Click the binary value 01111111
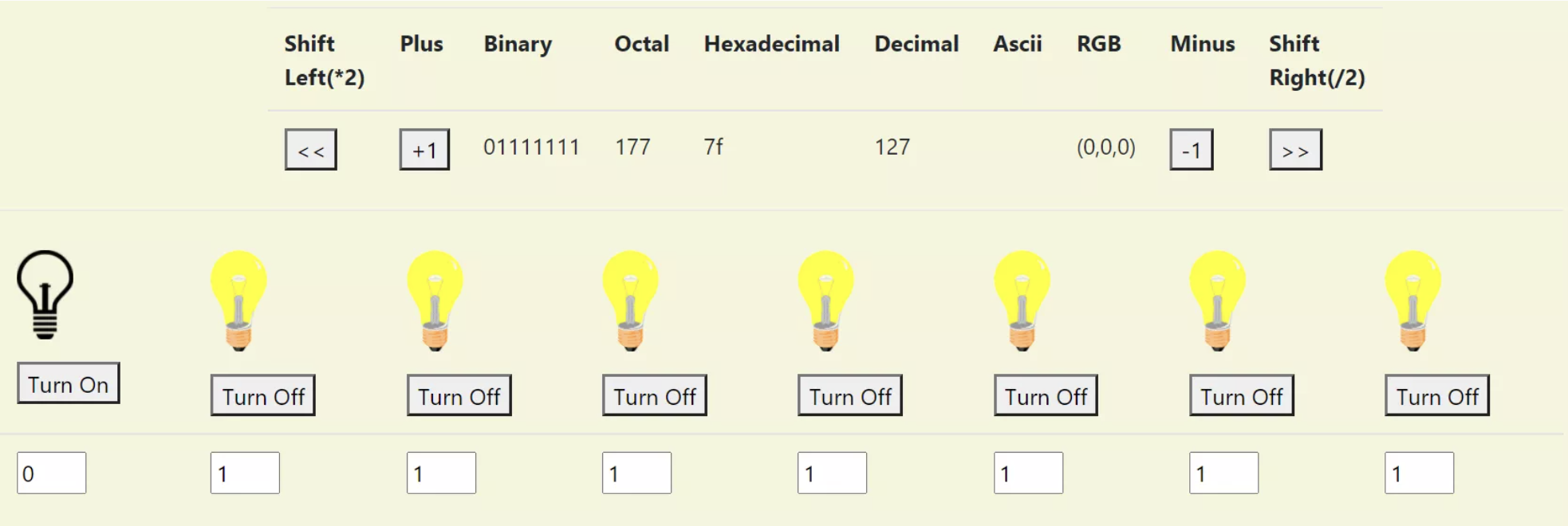The width and height of the screenshot is (1568, 526). (531, 147)
